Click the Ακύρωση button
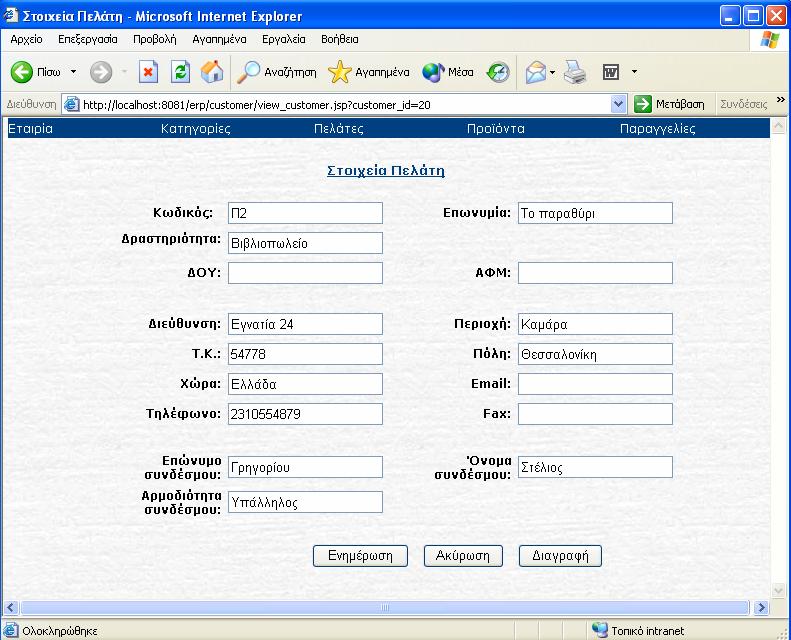The width and height of the screenshot is (791, 640). point(463,556)
